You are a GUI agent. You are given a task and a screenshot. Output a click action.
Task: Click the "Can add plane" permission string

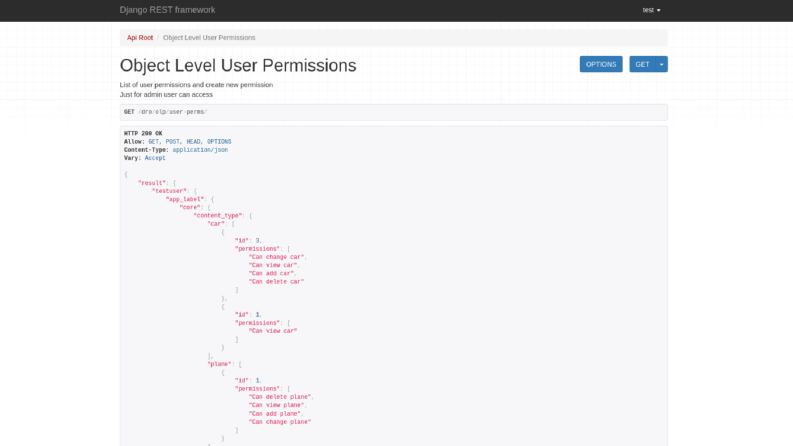(275, 414)
